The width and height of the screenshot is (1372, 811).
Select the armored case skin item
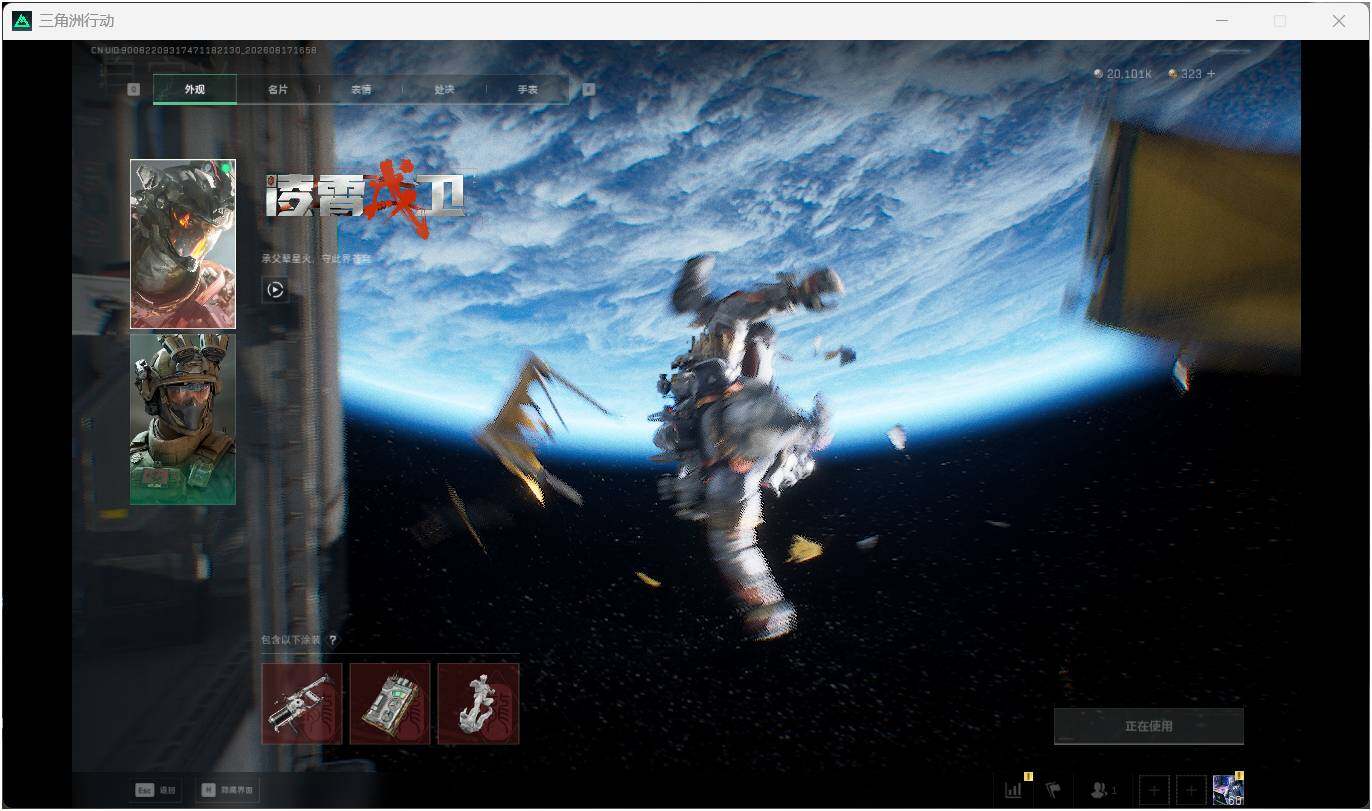(390, 704)
